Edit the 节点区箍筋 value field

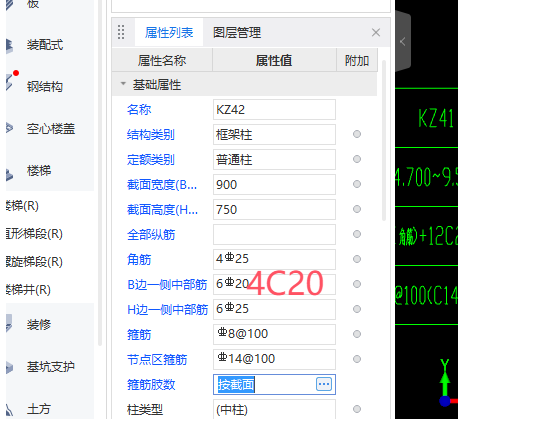point(274,360)
